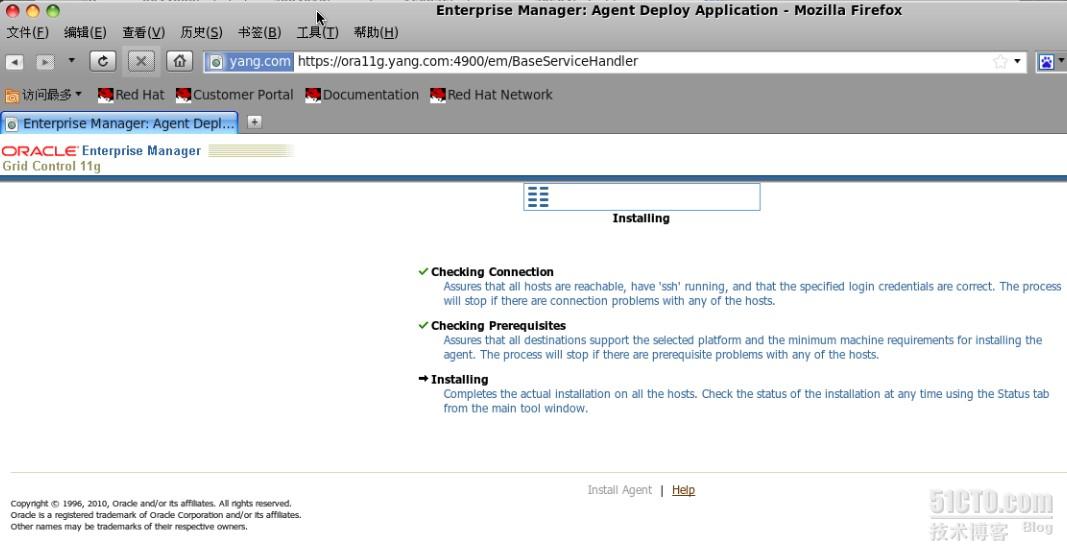Open the address bar history dropdown arrow
The width and height of the screenshot is (1067, 555).
coord(1017,61)
